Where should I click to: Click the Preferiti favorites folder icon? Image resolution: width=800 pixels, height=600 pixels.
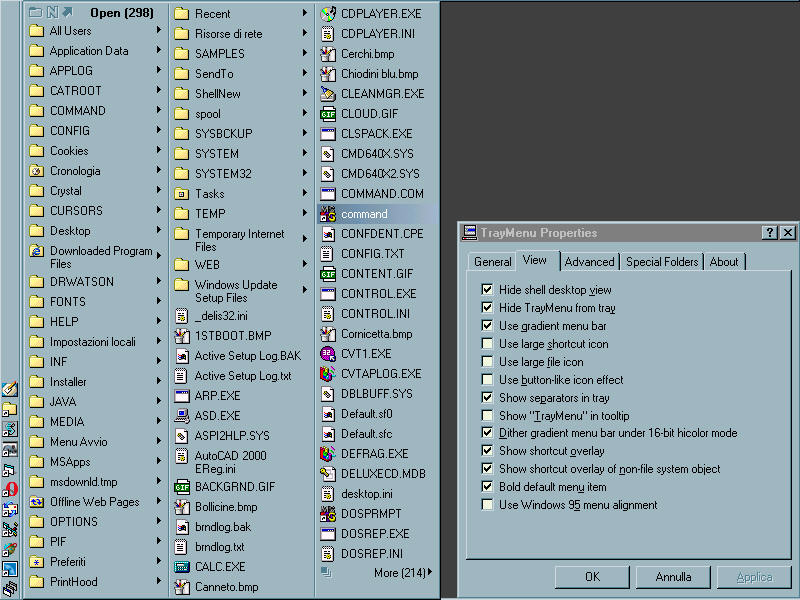click(x=37, y=562)
